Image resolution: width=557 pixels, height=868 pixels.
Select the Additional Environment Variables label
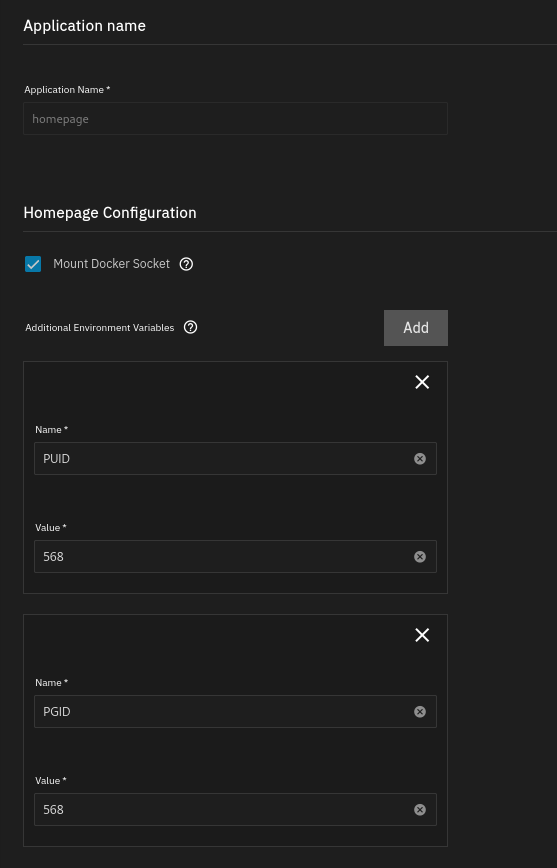coord(100,328)
